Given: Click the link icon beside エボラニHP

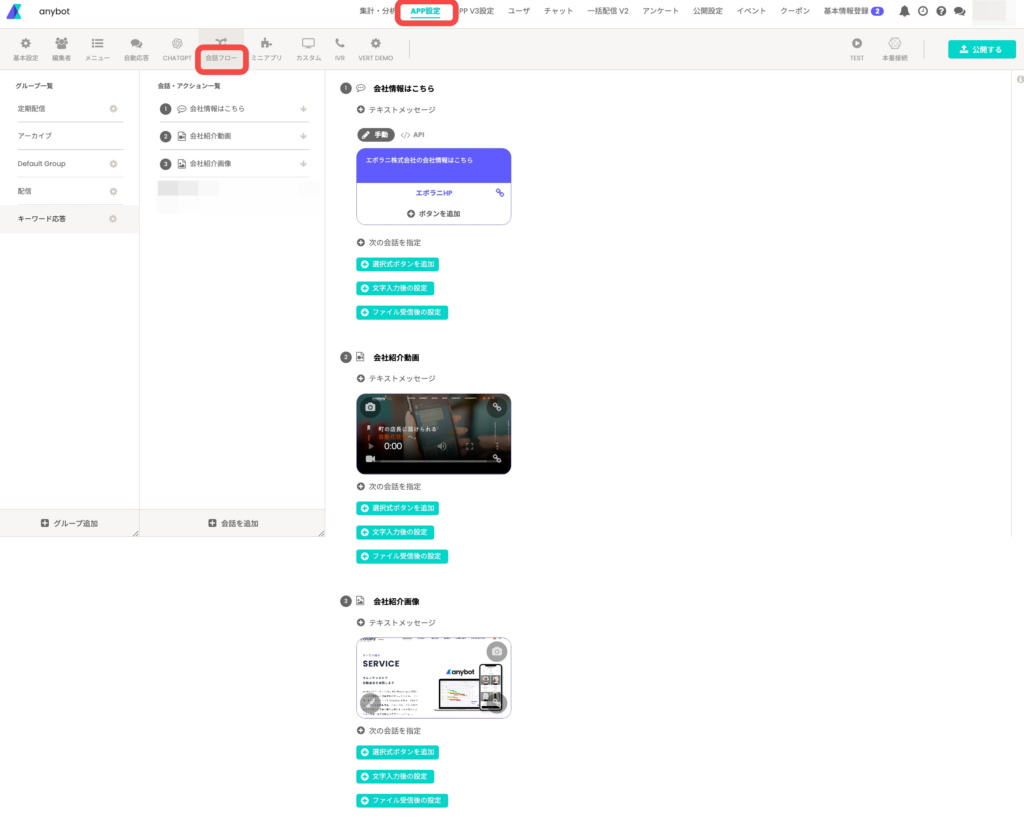Looking at the screenshot, I should pos(500,192).
